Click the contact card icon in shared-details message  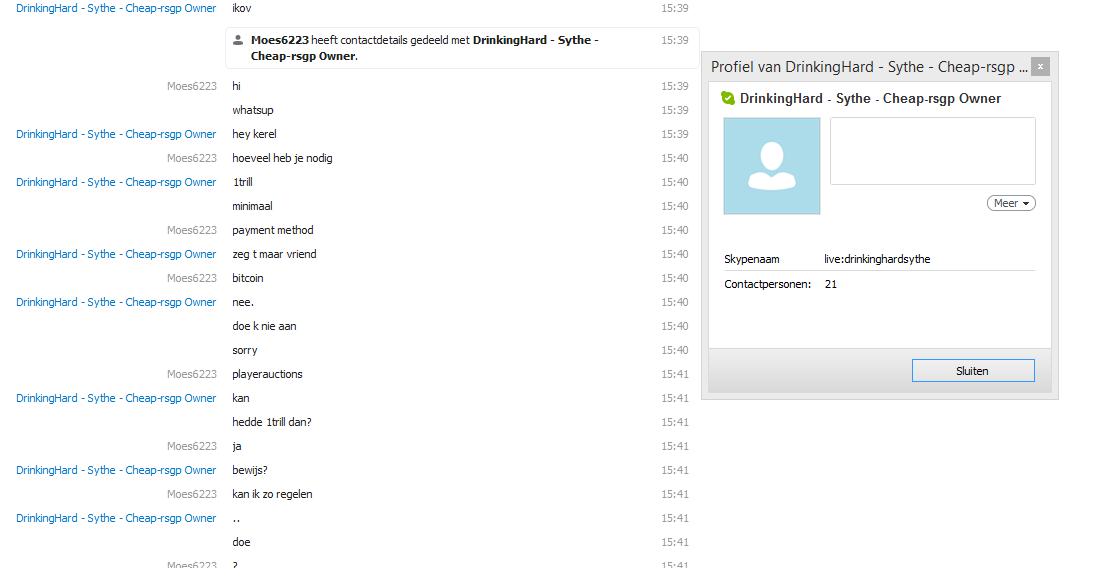point(238,40)
